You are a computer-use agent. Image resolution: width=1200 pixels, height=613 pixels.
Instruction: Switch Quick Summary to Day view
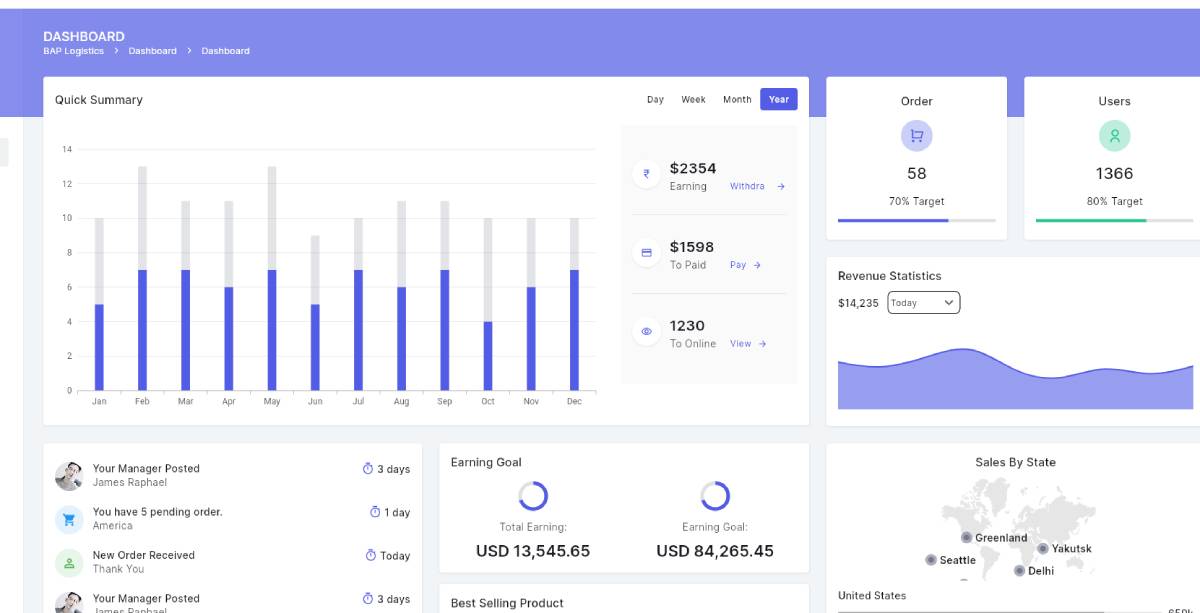pos(655,100)
